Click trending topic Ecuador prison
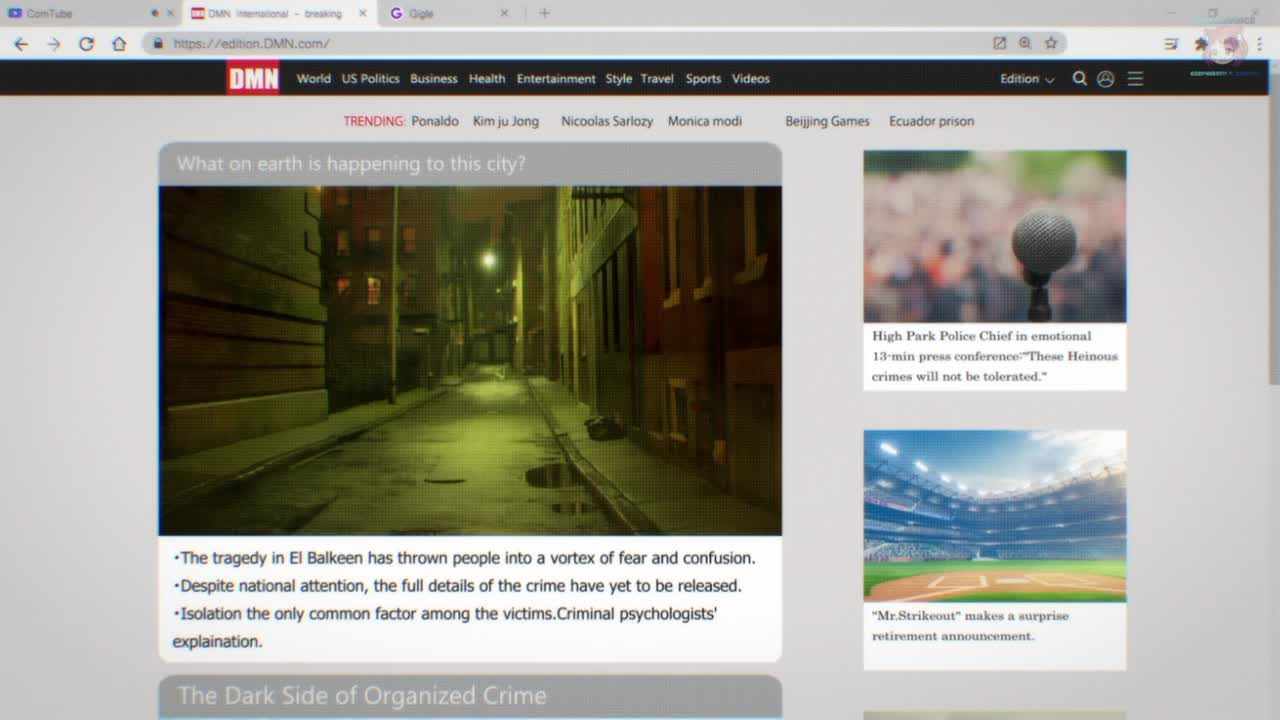 (931, 121)
